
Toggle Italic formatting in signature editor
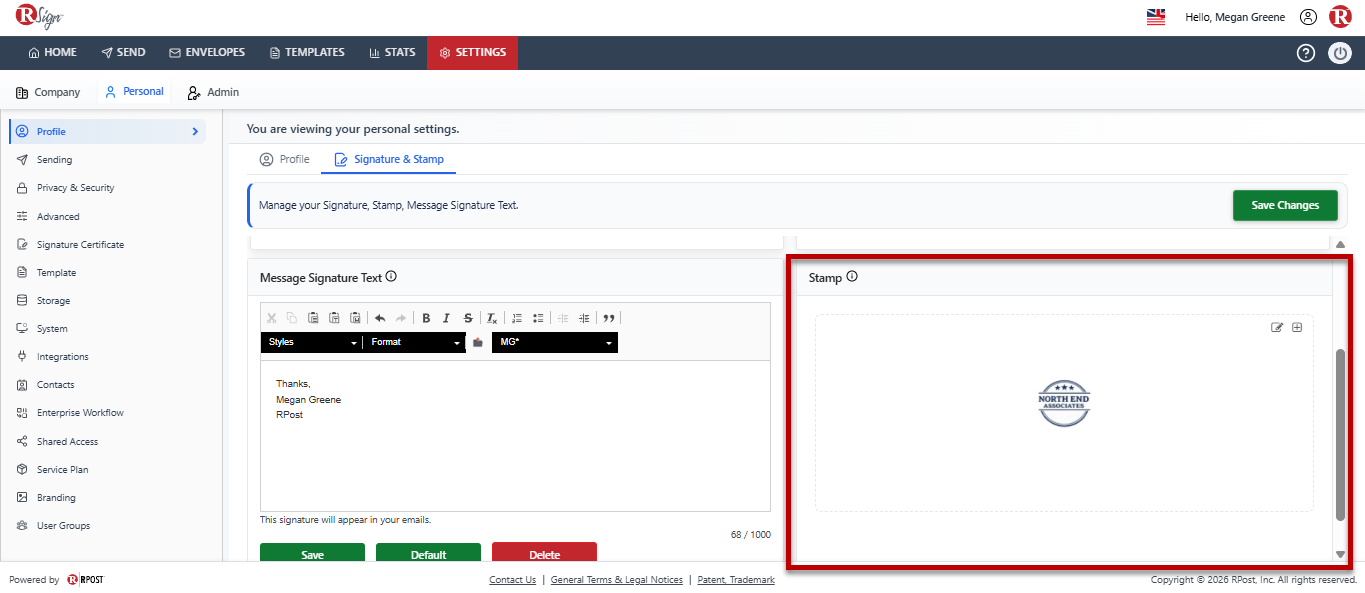(447, 318)
